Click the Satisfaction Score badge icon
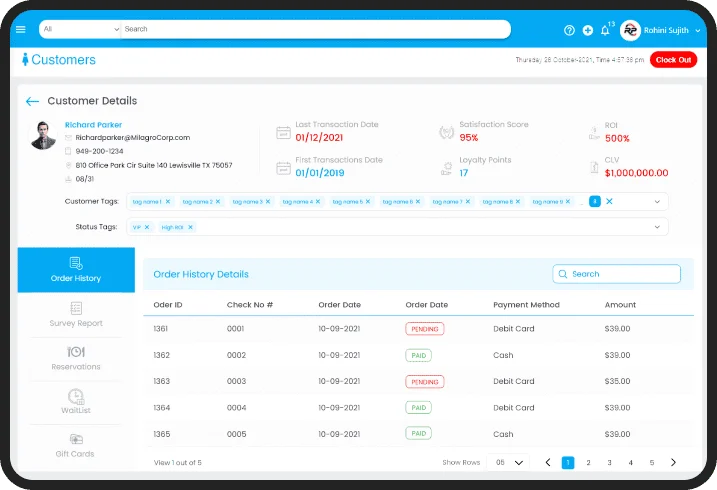Image resolution: width=717 pixels, height=490 pixels. click(x=446, y=132)
